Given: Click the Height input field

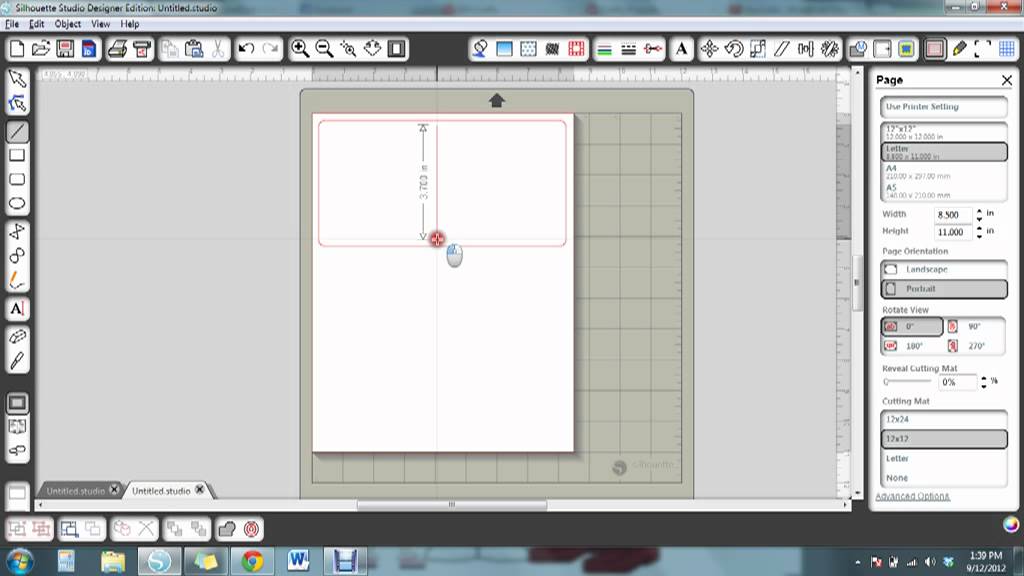Looking at the screenshot, I should tap(953, 232).
